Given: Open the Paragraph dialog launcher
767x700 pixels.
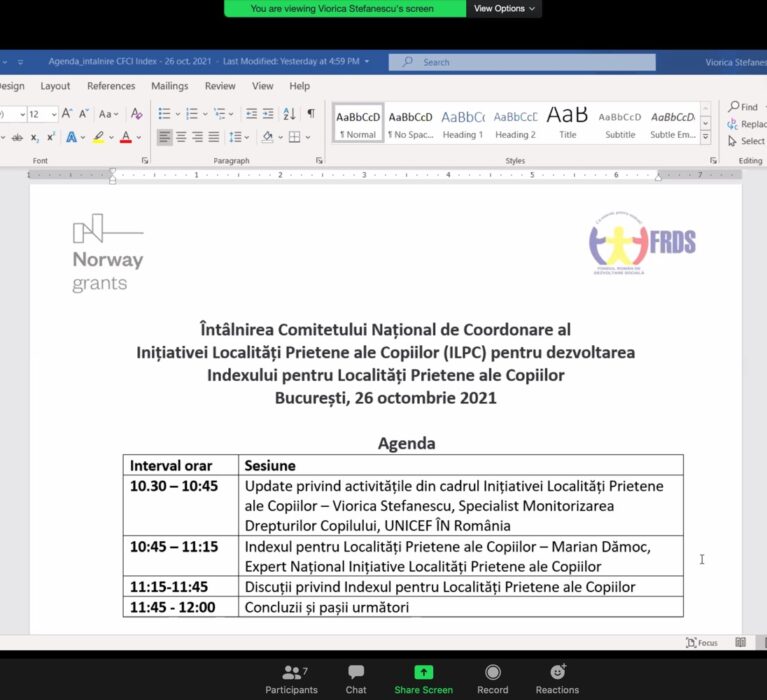Looking at the screenshot, I should [319, 160].
